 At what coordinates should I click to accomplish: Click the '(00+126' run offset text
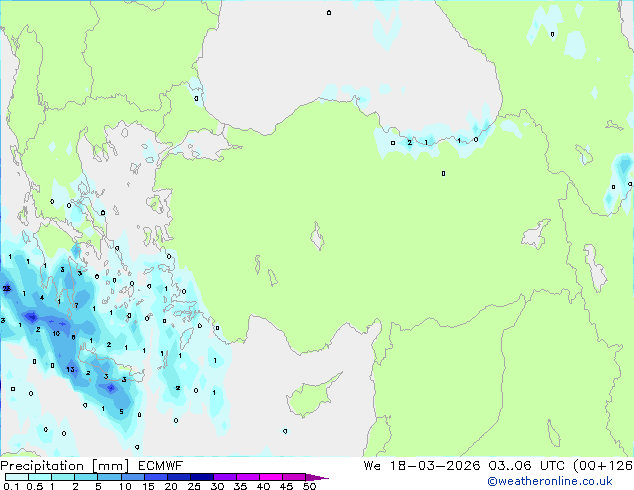pos(603,466)
